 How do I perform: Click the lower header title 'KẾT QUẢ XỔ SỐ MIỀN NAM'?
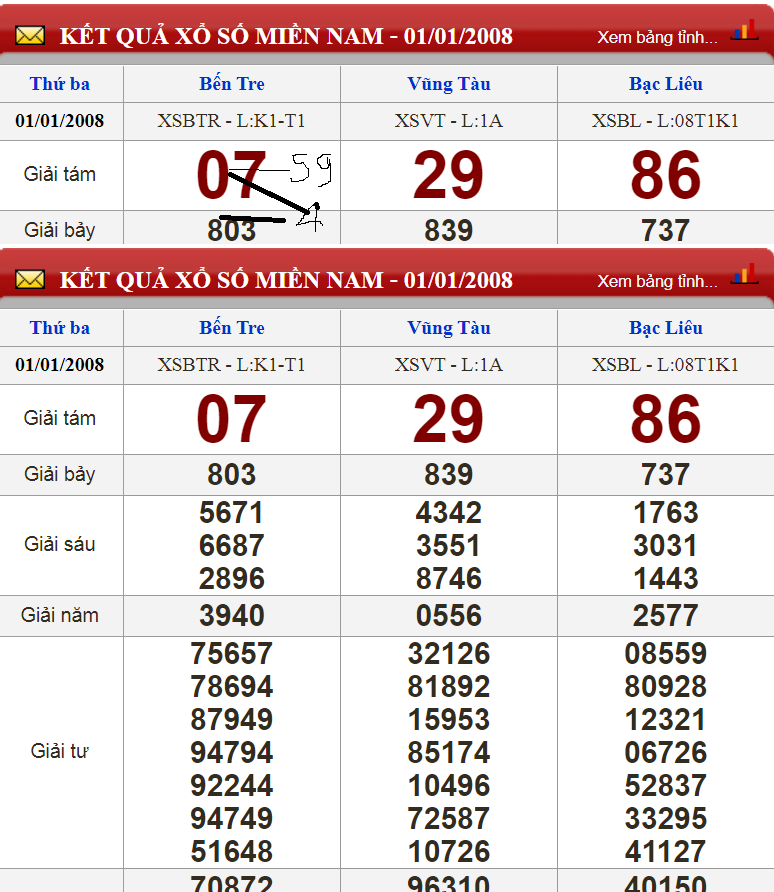[x=221, y=280]
